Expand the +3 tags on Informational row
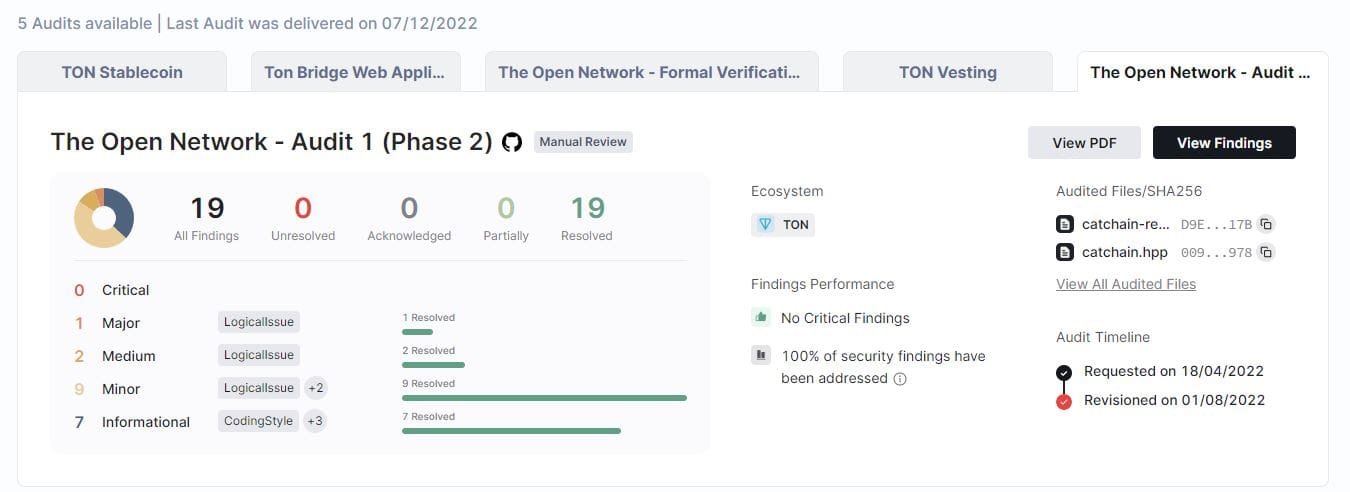The image size is (1350, 492). click(x=314, y=421)
